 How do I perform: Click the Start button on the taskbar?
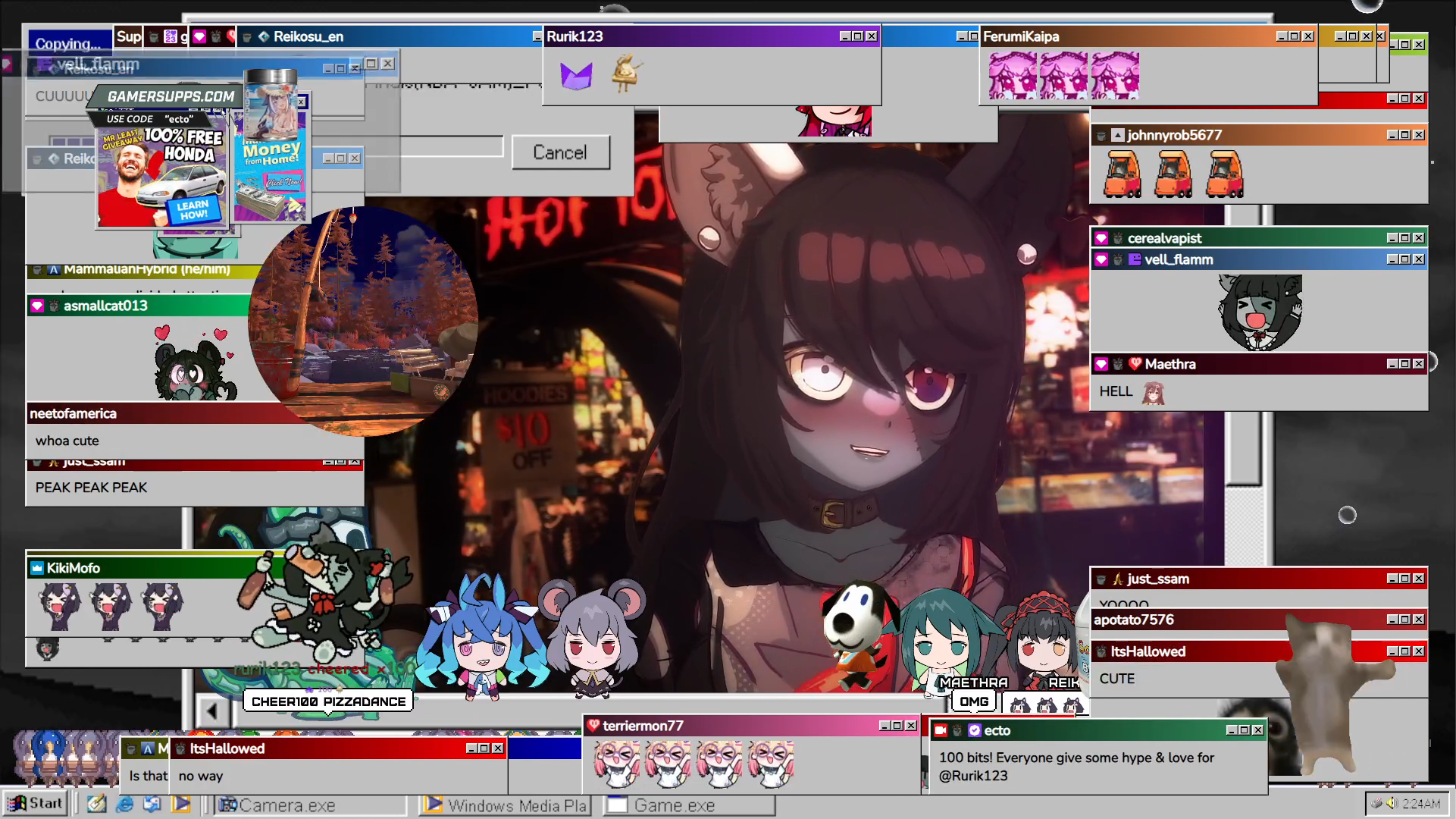[x=36, y=804]
